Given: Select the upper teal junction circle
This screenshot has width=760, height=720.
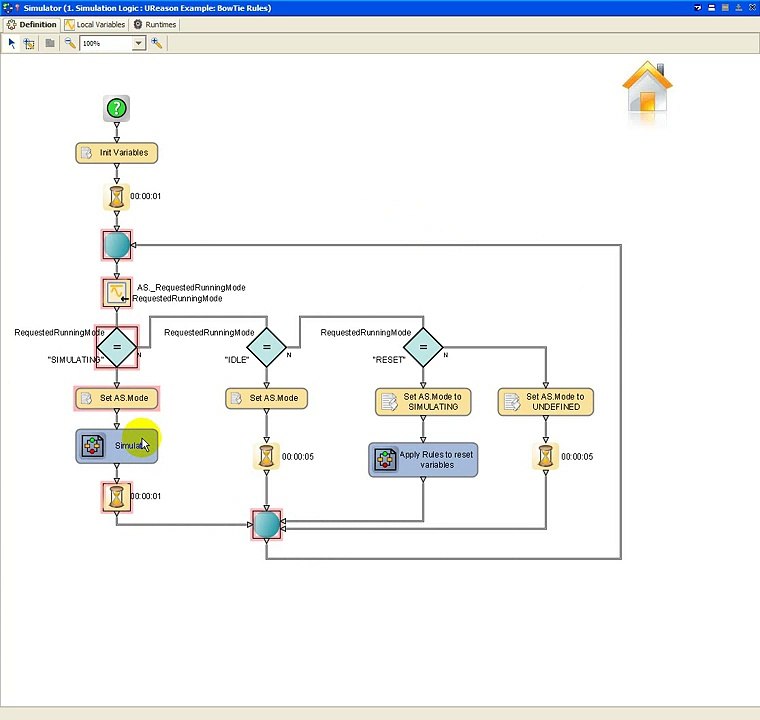Looking at the screenshot, I should (x=116, y=245).
